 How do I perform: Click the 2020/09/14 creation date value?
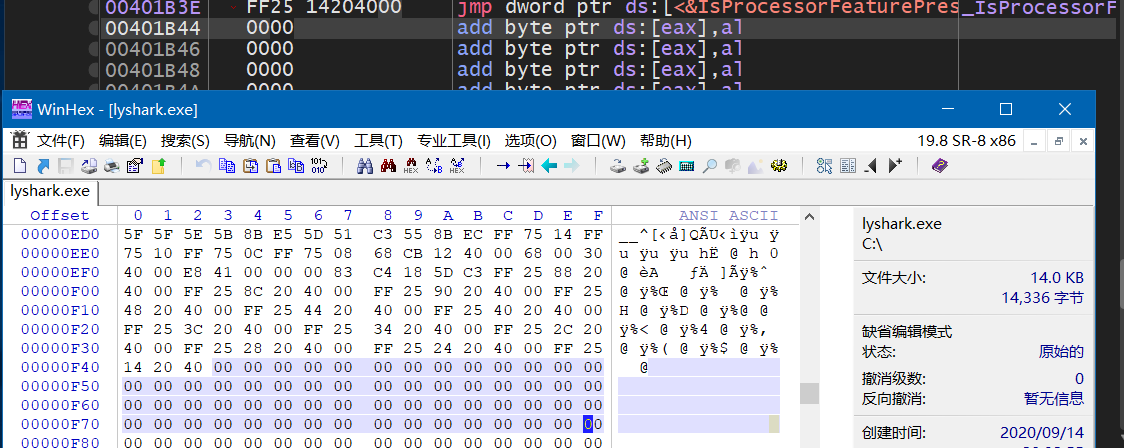coord(1042,433)
